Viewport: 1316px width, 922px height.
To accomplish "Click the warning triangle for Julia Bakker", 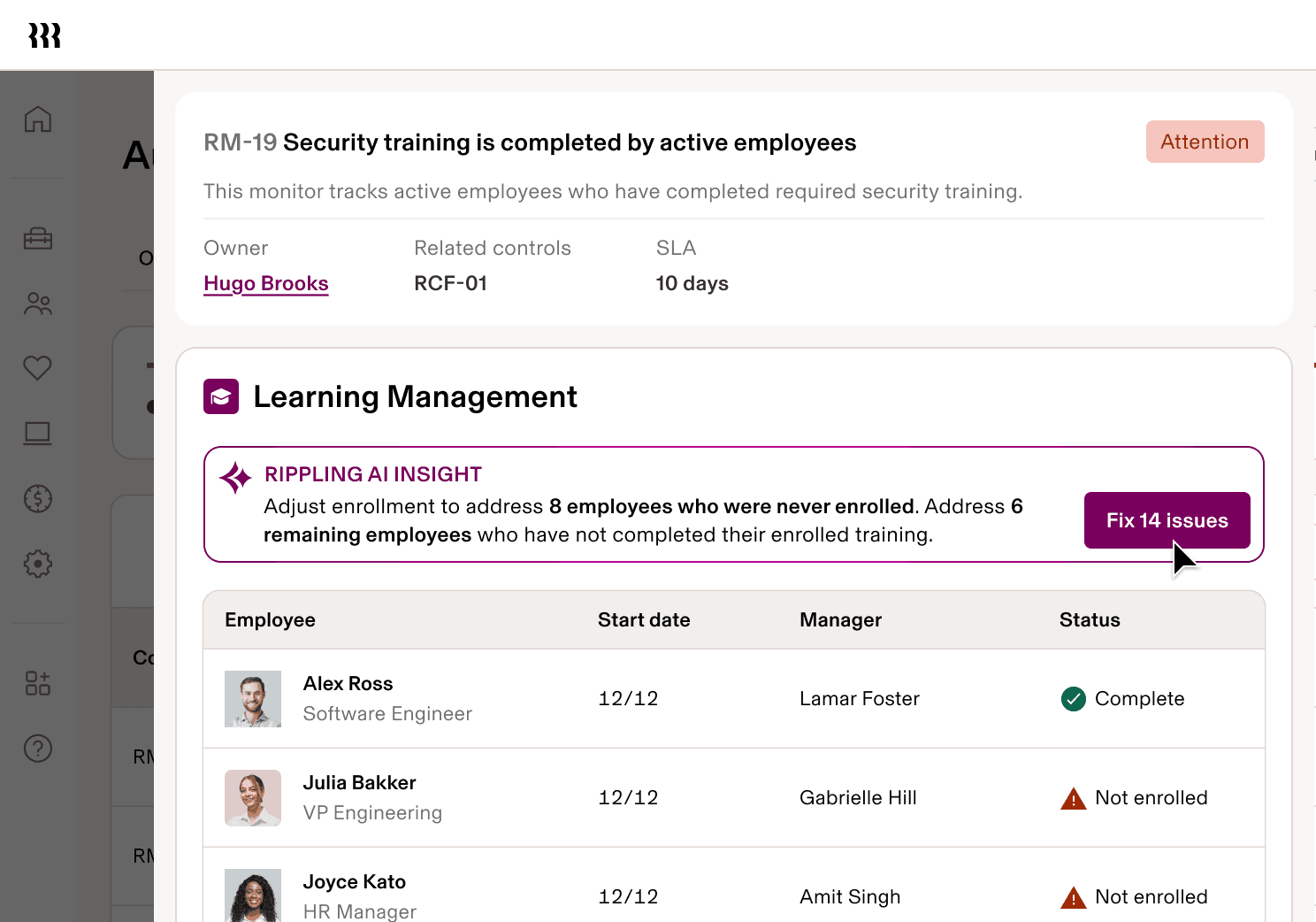I will coord(1073,799).
